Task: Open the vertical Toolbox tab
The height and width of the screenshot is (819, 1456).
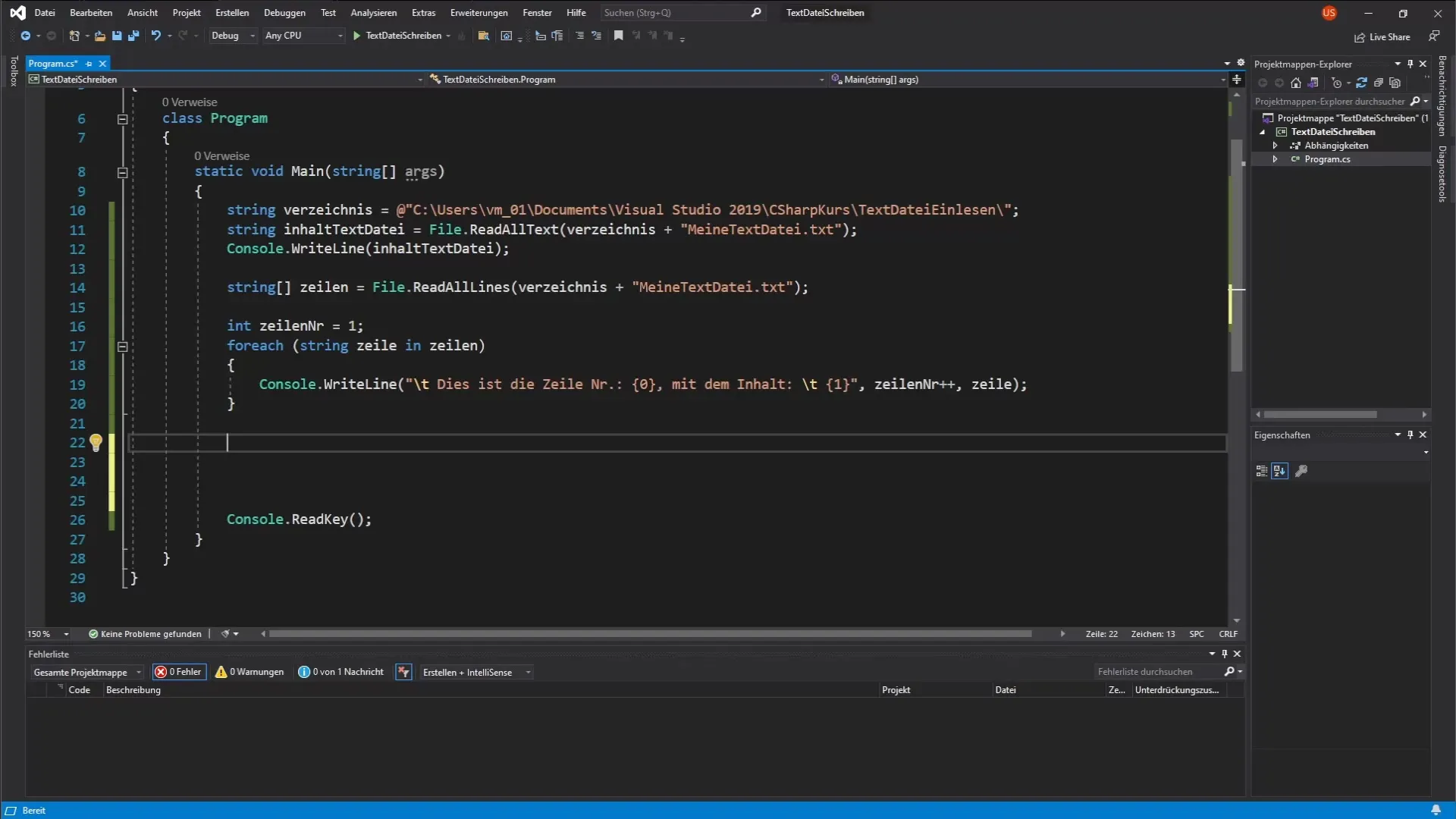Action: (x=14, y=71)
